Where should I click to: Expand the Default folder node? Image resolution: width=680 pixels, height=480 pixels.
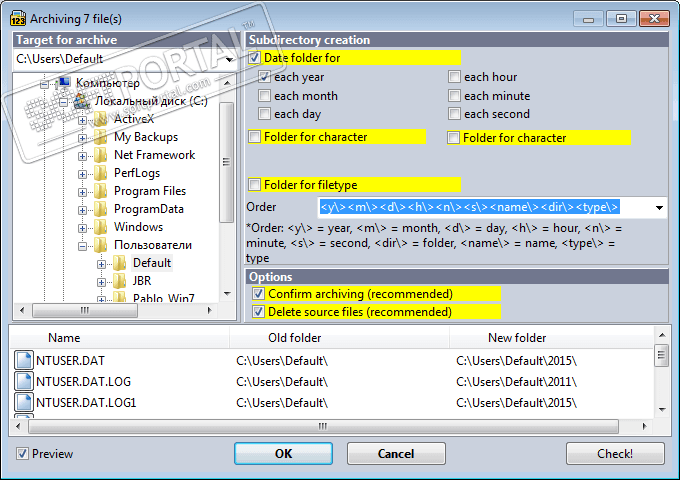pyautogui.click(x=101, y=264)
